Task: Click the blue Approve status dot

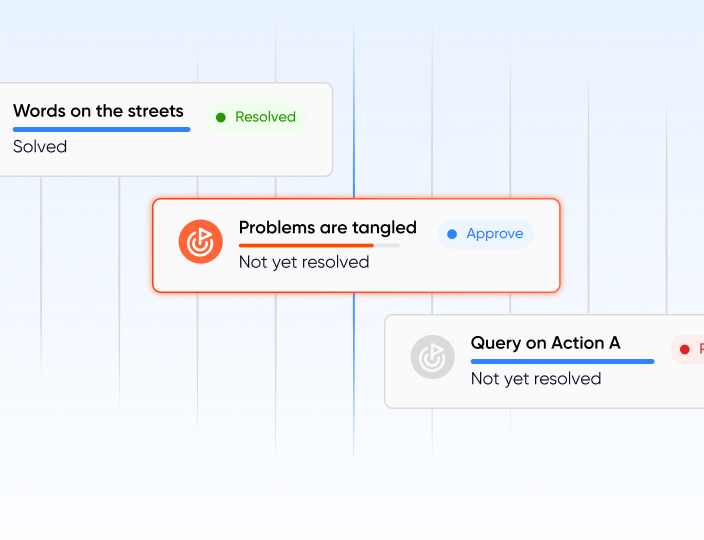Action: tap(452, 234)
